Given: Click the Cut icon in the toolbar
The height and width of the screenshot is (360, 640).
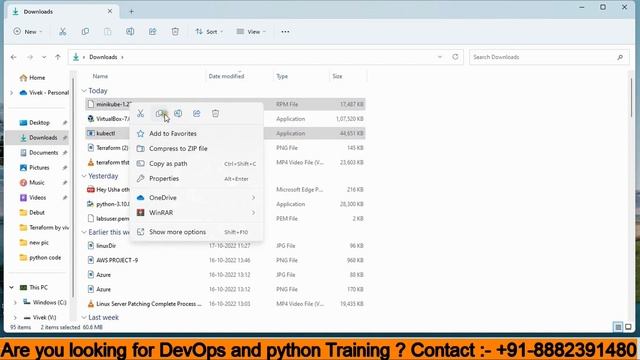Looking at the screenshot, I should (x=62, y=31).
